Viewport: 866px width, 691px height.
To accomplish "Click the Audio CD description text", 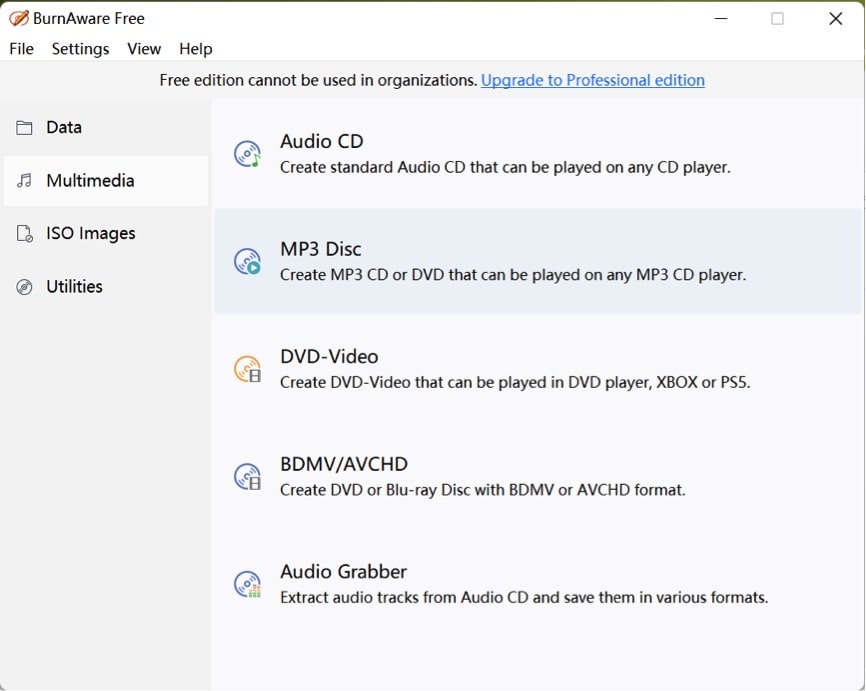I will tap(505, 167).
